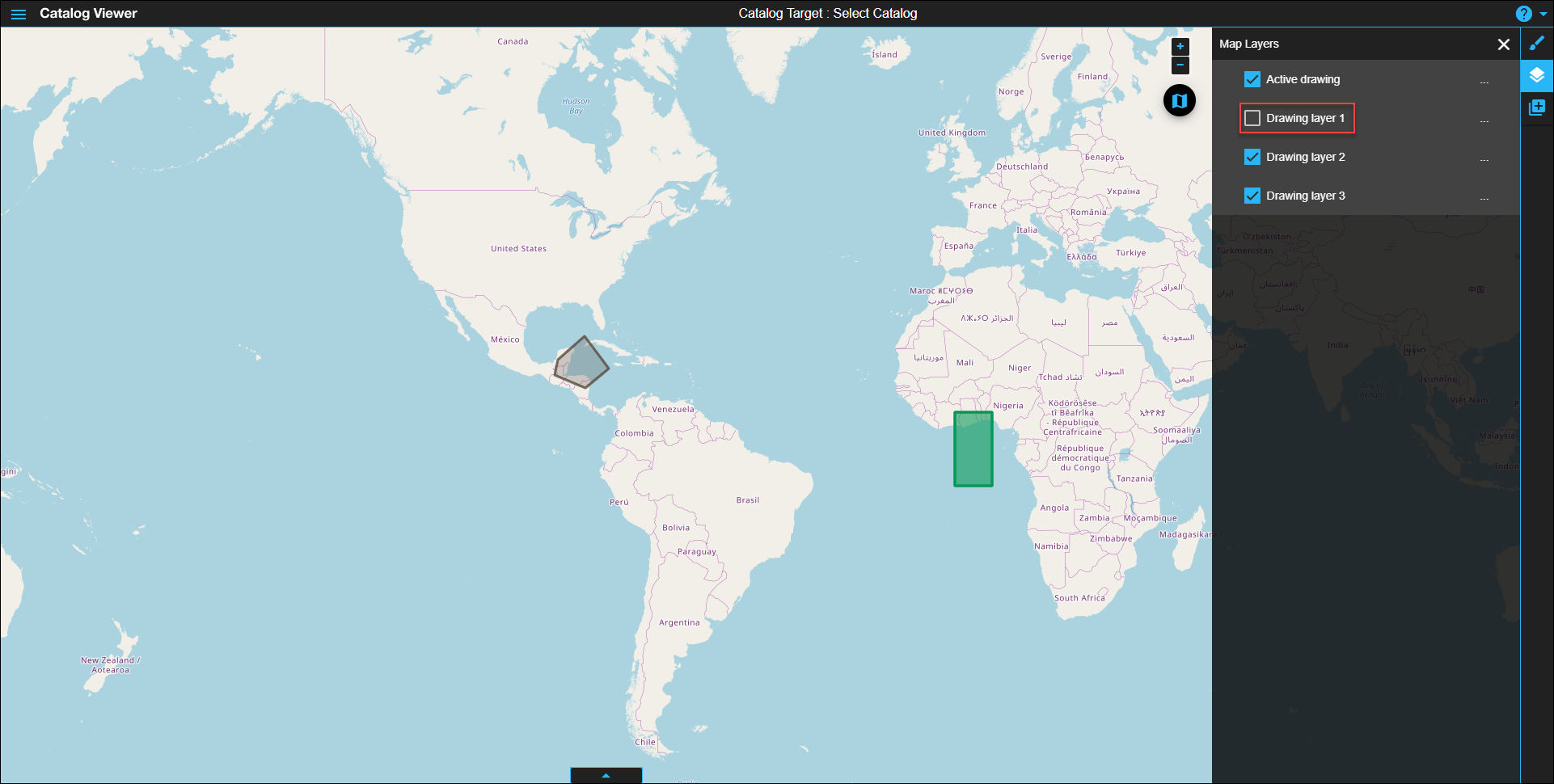The width and height of the screenshot is (1554, 784).
Task: Open the ellipsis menu for Drawing layer 2
Action: (1484, 158)
